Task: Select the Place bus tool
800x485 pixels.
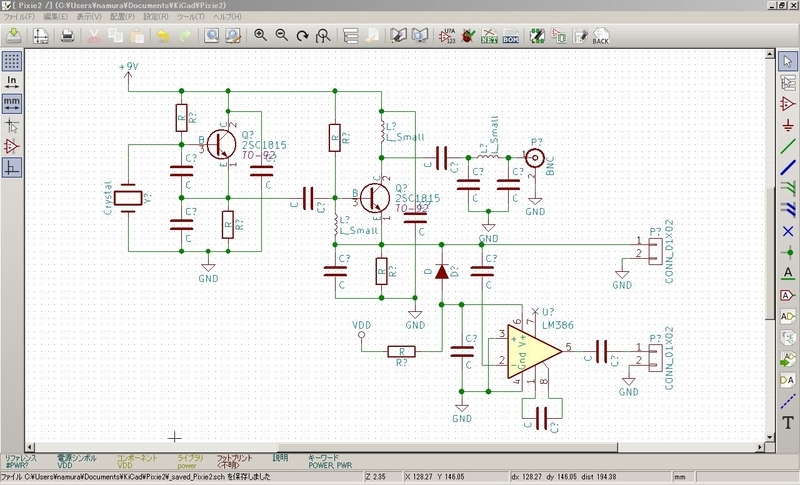Action: [788, 166]
